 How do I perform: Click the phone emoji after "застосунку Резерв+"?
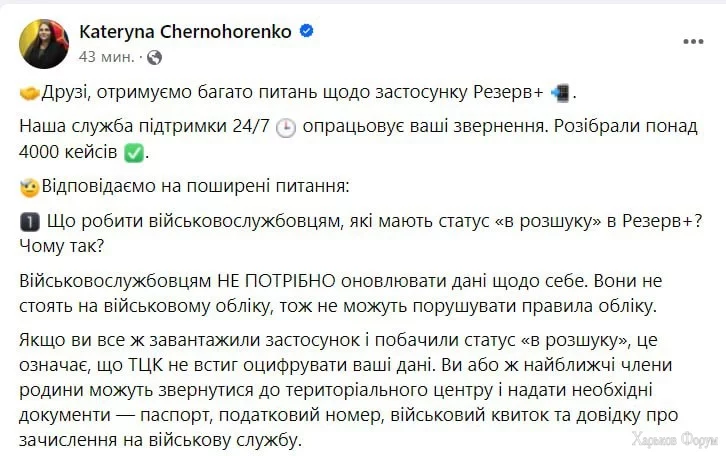[x=560, y=93]
